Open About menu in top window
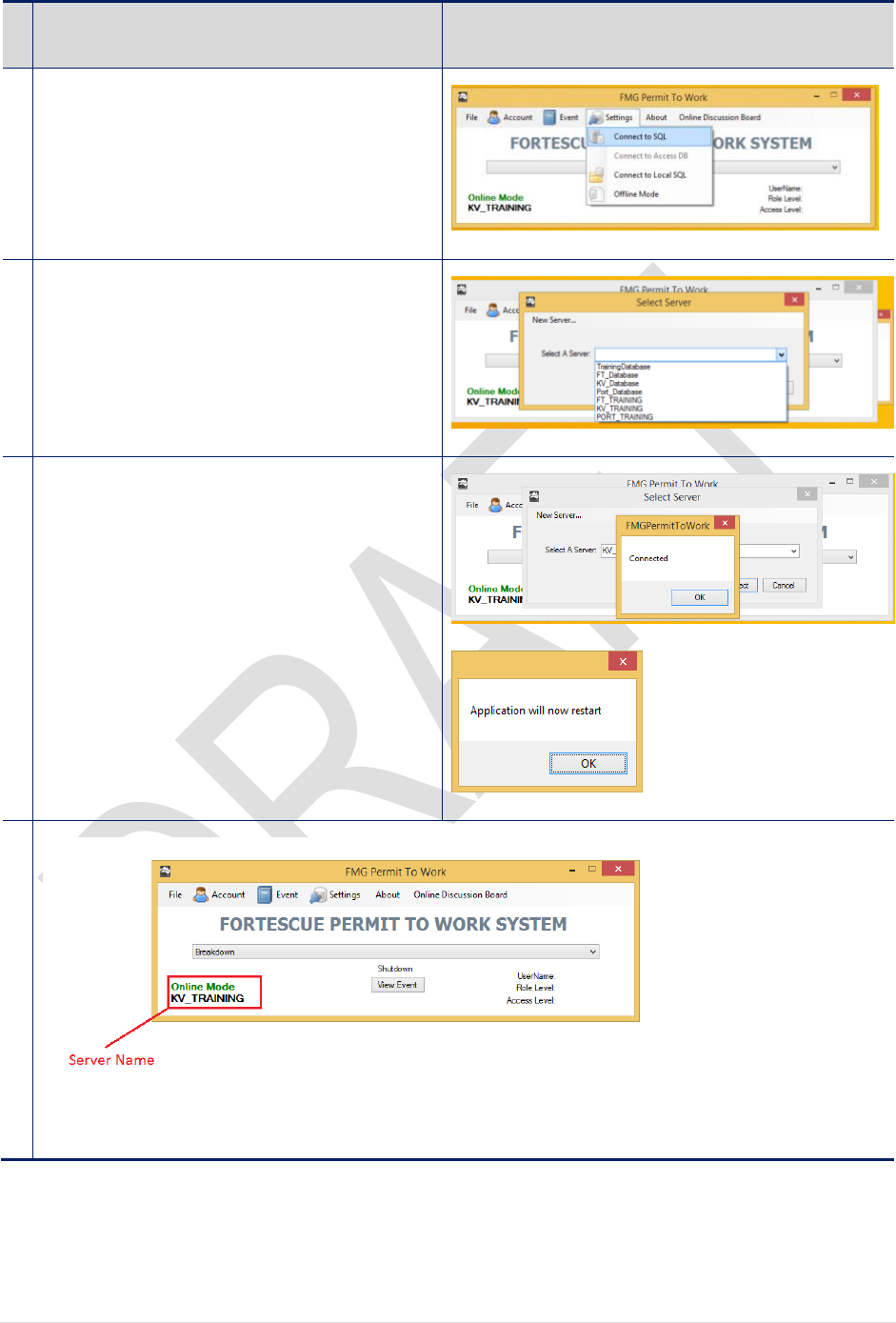 656,118
